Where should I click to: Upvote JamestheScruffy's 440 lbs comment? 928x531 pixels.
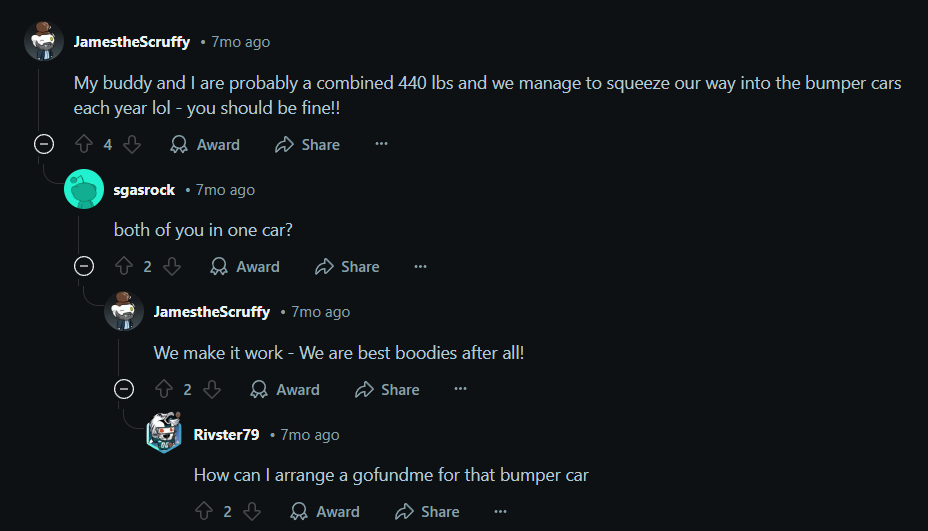click(x=84, y=144)
